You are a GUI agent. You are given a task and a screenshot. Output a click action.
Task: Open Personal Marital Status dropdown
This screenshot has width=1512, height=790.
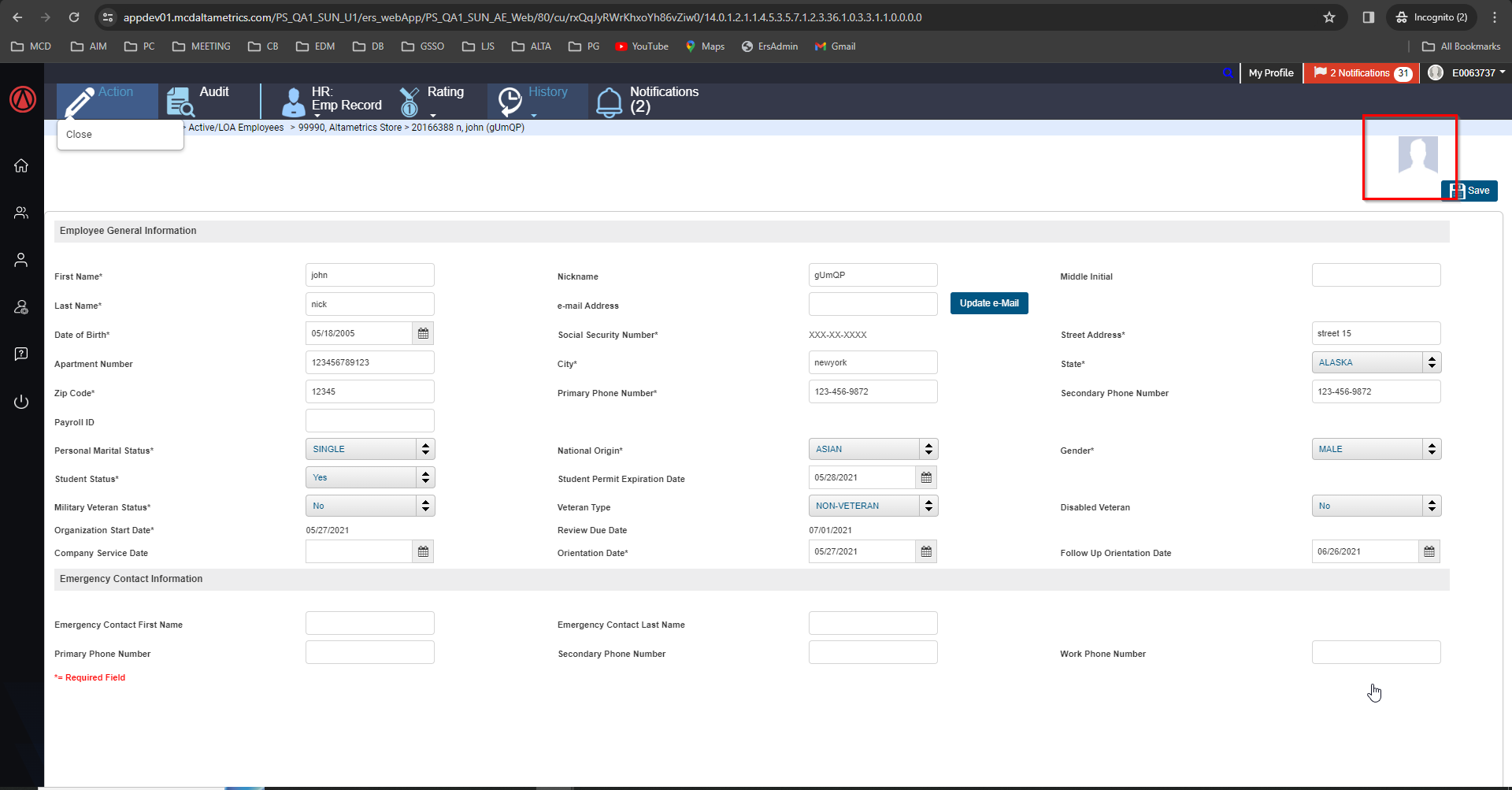369,449
